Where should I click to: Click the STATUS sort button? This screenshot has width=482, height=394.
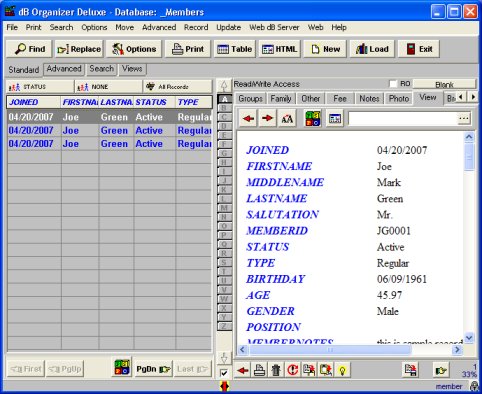point(40,87)
